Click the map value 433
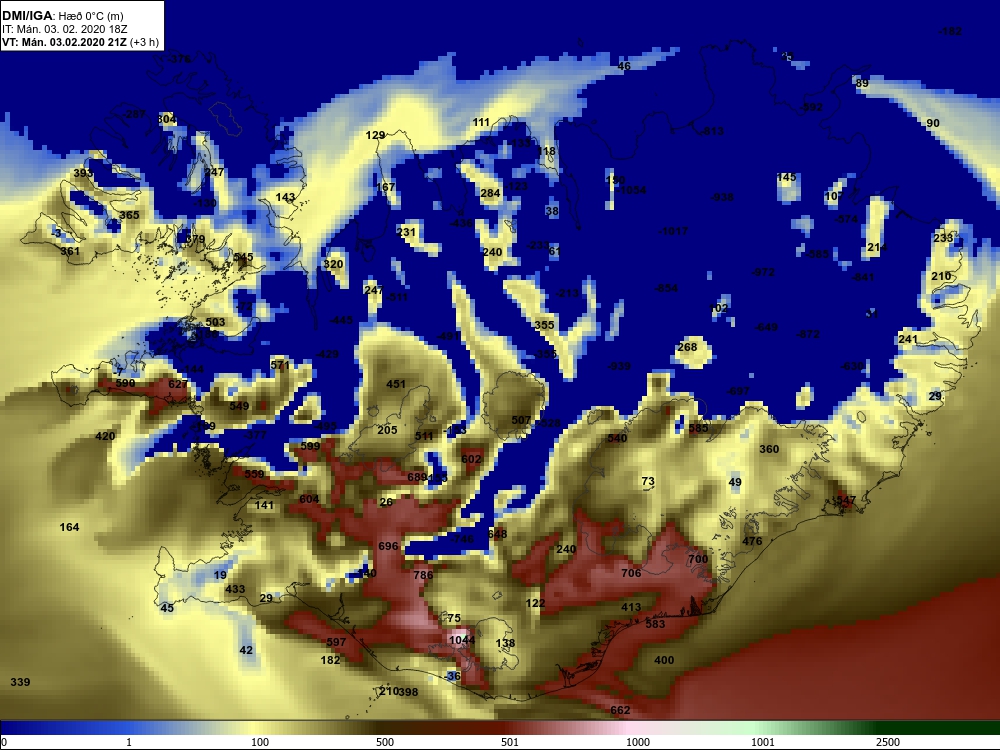This screenshot has width=1000, height=750. pyautogui.click(x=235, y=589)
